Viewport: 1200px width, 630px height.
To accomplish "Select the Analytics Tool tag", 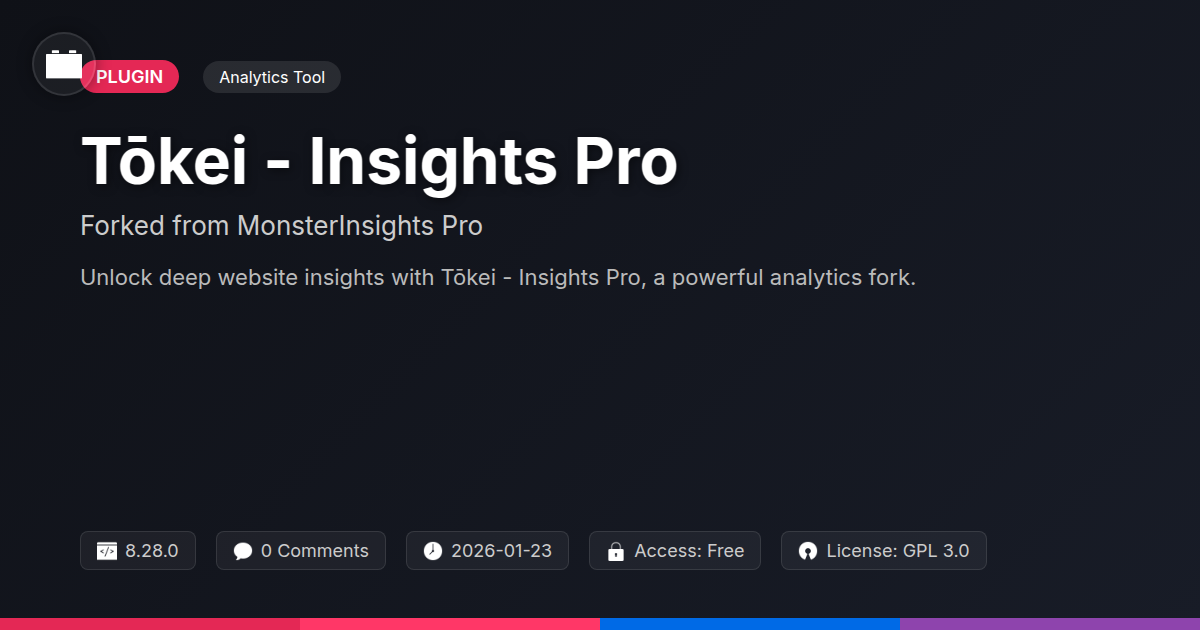I will (272, 77).
